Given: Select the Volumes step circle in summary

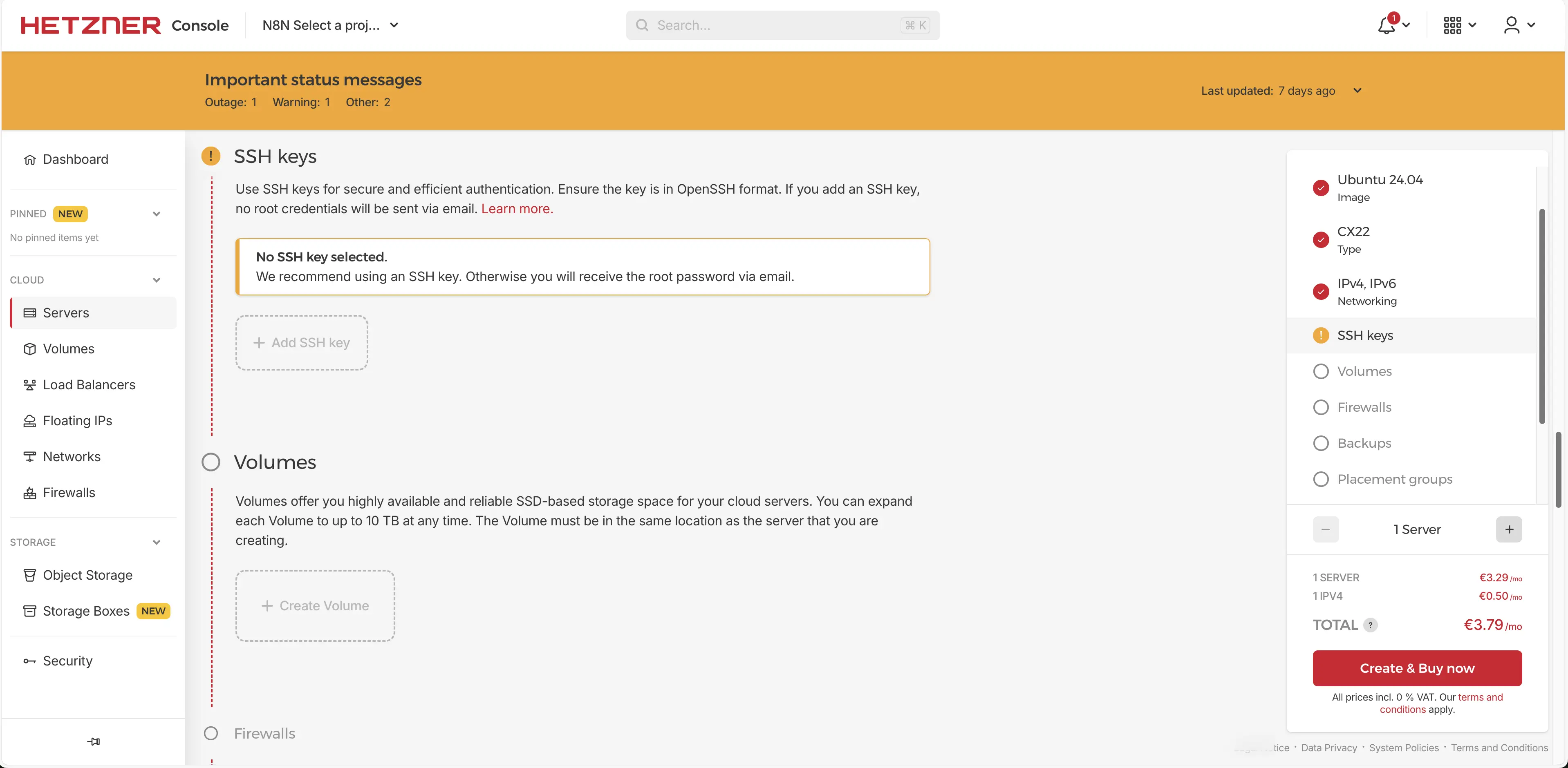Looking at the screenshot, I should coord(1320,371).
